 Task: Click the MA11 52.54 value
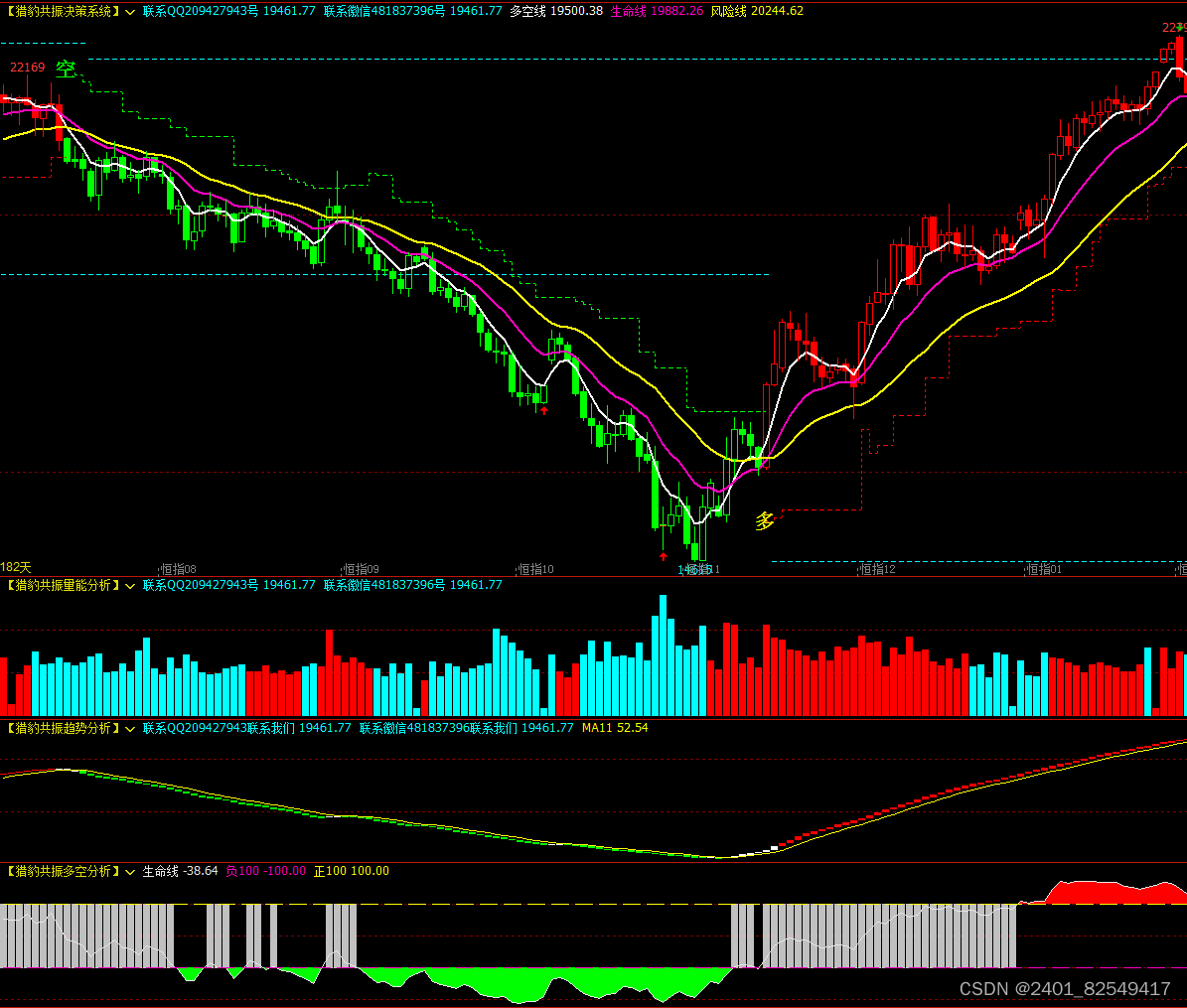point(615,728)
